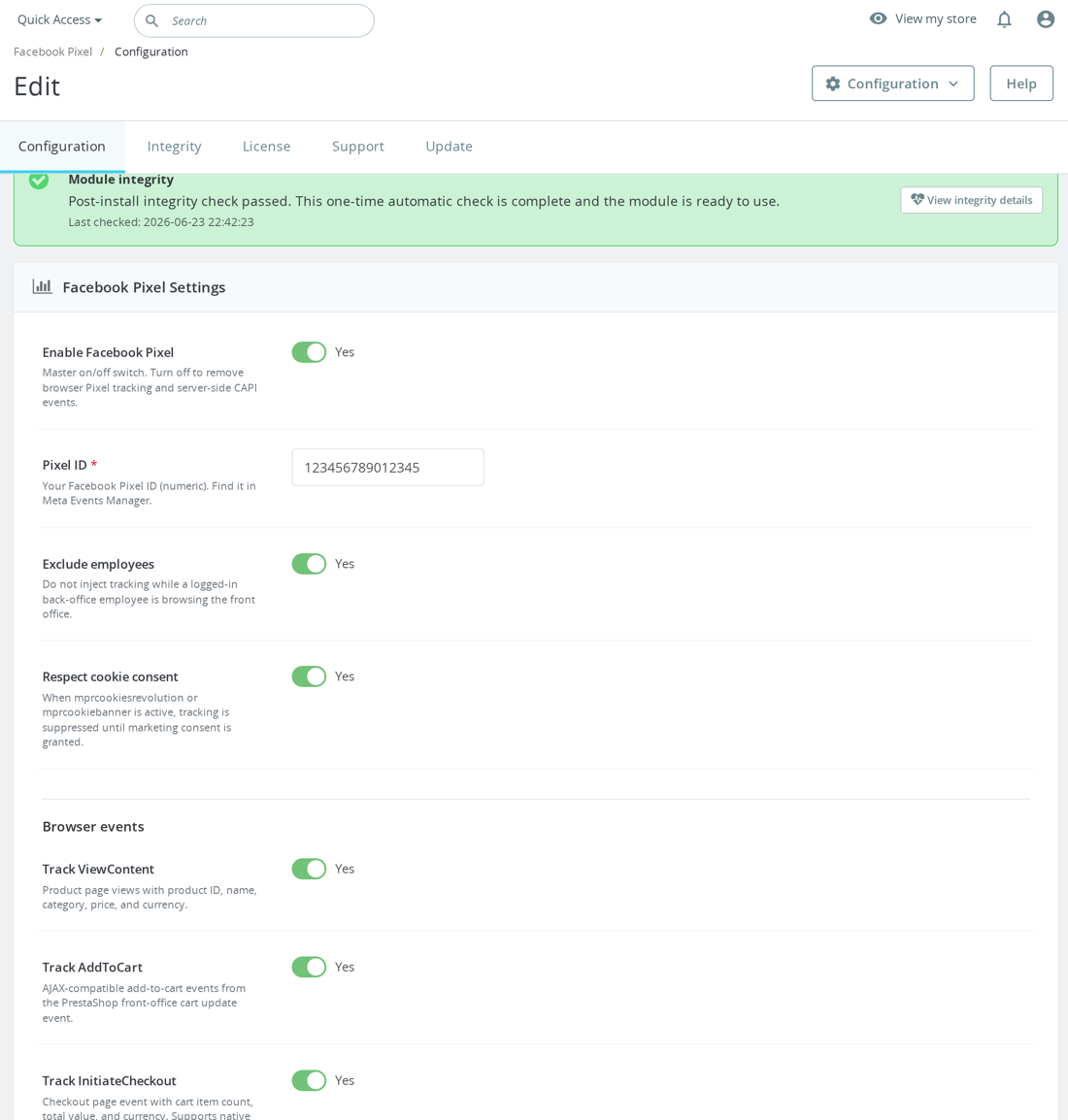Click the Track InitiateCheckout label
The height and width of the screenshot is (1120, 1068).
(109, 1081)
